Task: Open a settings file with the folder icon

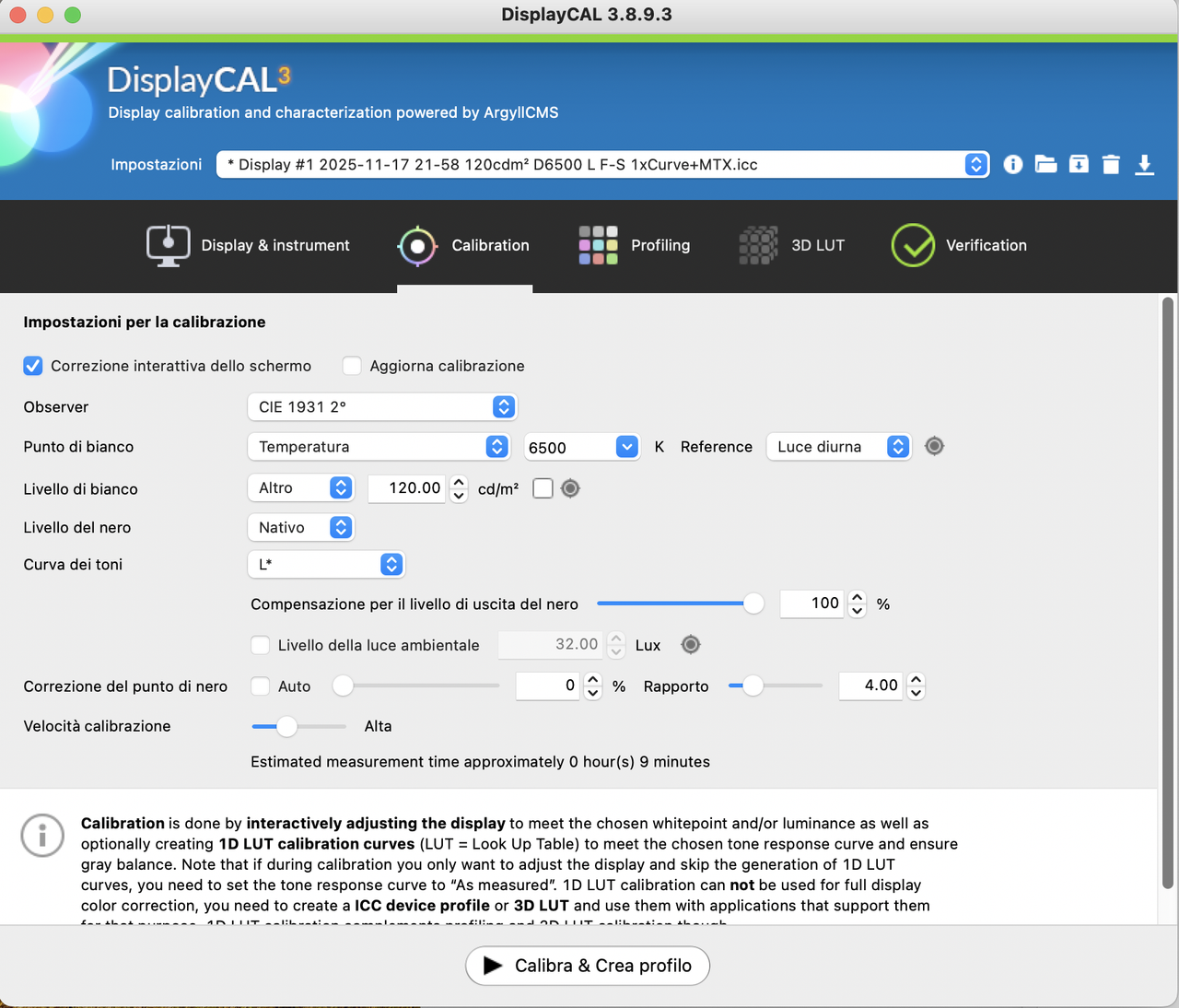Action: (1045, 164)
